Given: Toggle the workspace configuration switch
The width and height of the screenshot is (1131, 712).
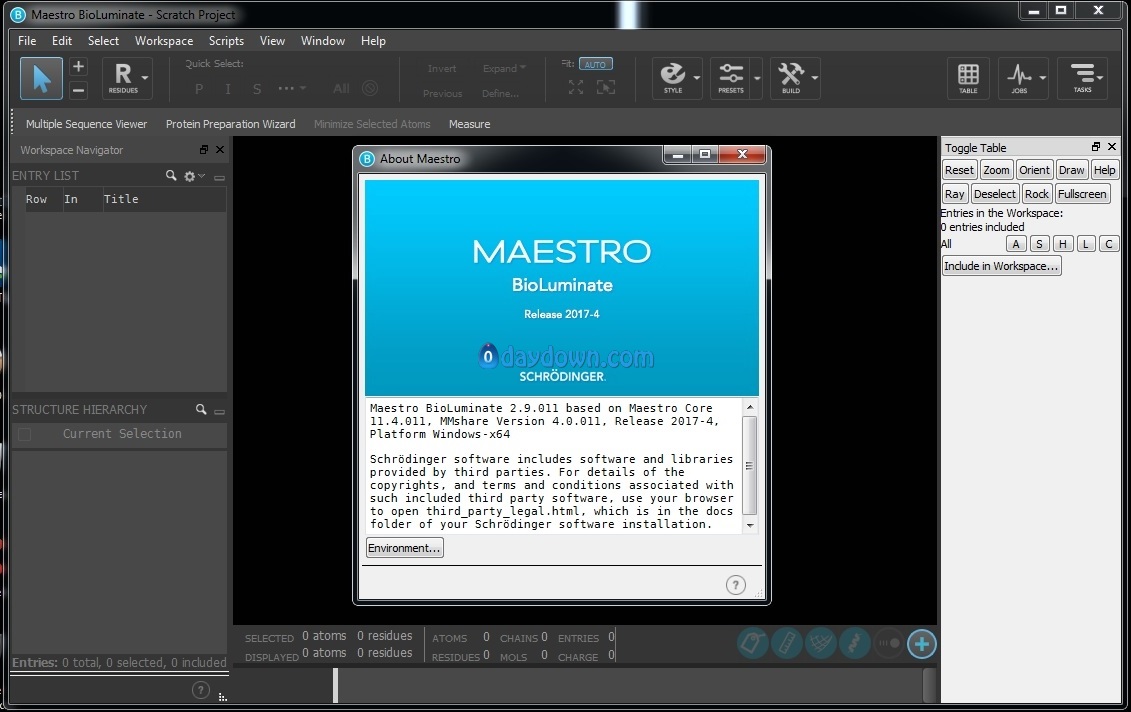Looking at the screenshot, I should [889, 643].
